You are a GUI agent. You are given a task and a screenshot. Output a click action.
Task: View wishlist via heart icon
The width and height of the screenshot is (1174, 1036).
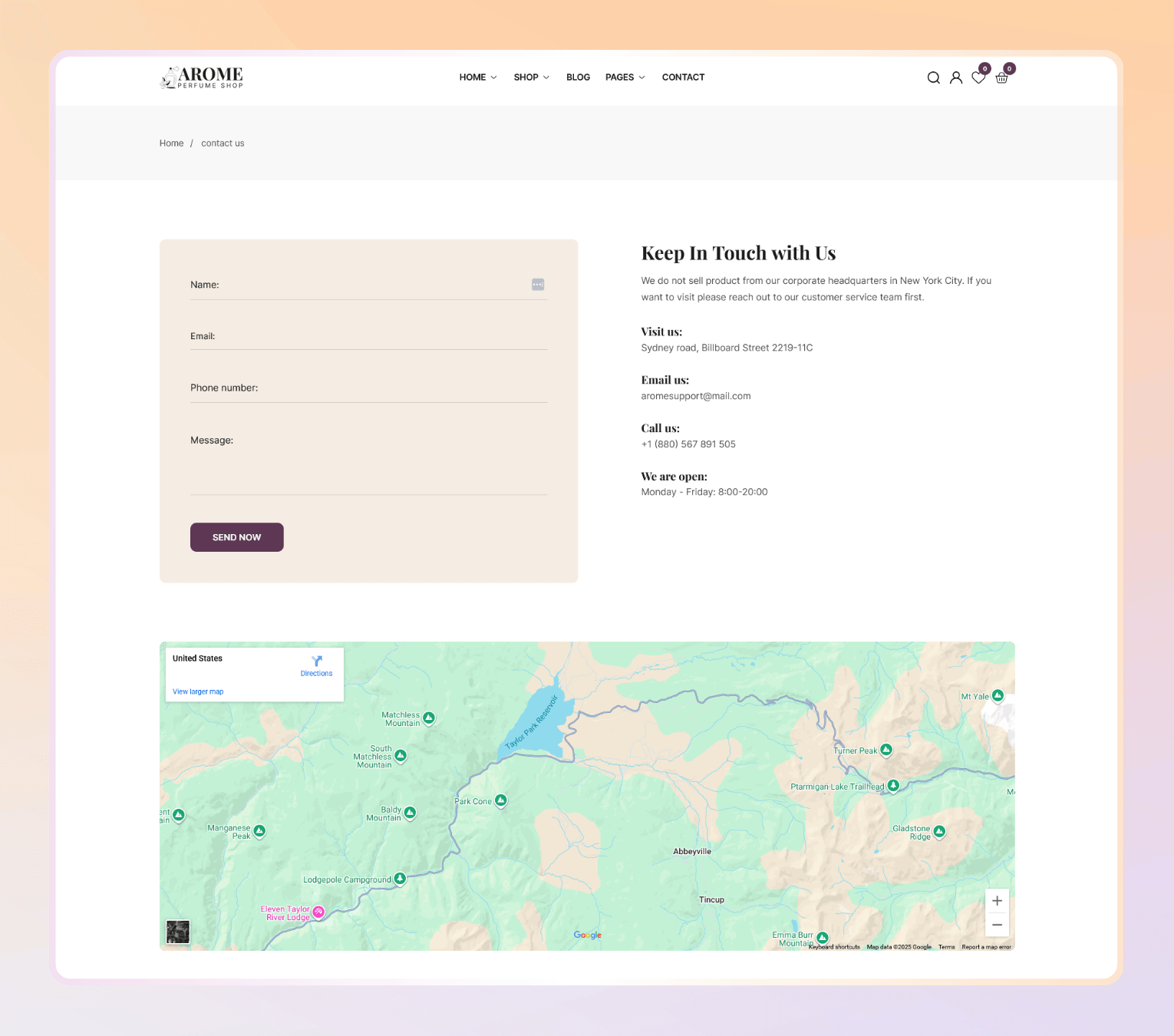(x=978, y=78)
